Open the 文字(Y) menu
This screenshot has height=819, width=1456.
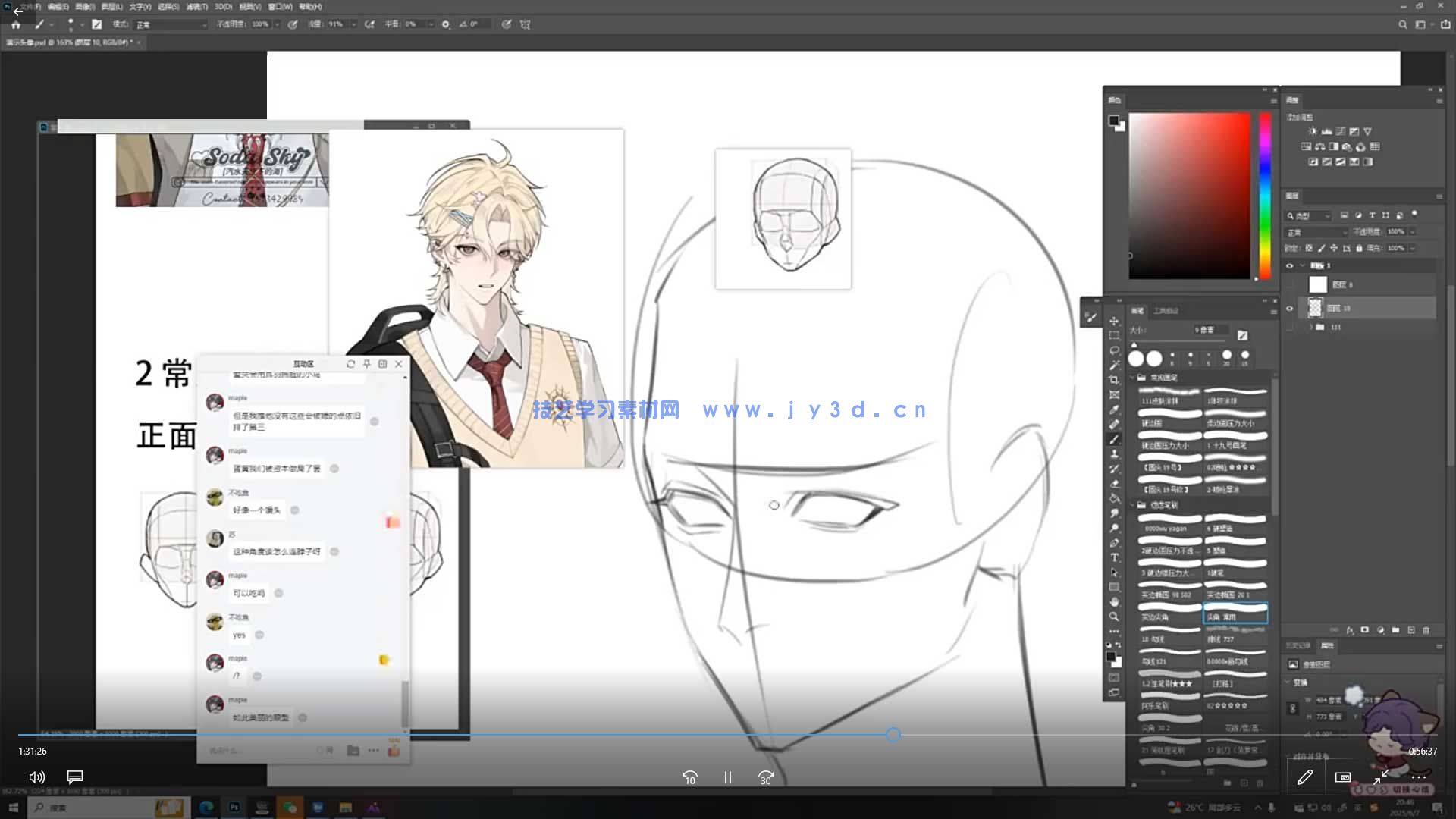coord(140,7)
